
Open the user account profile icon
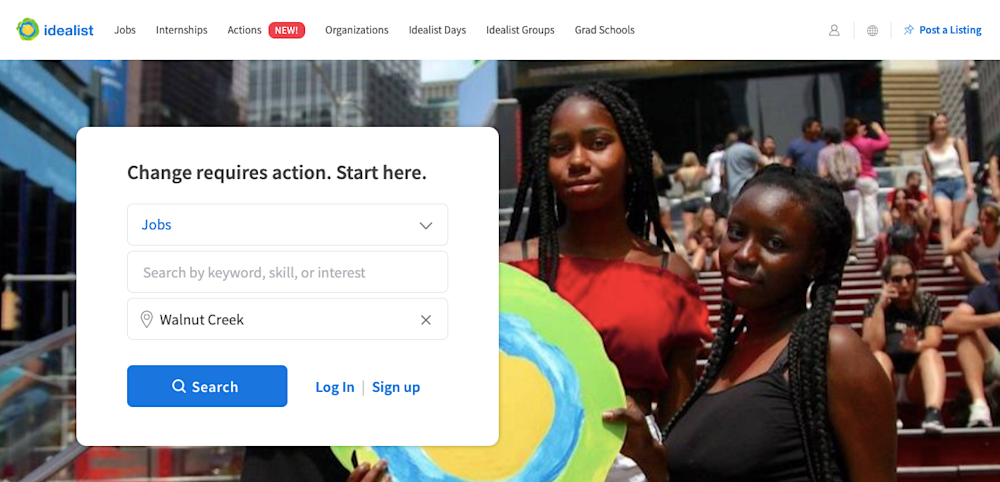coord(834,30)
